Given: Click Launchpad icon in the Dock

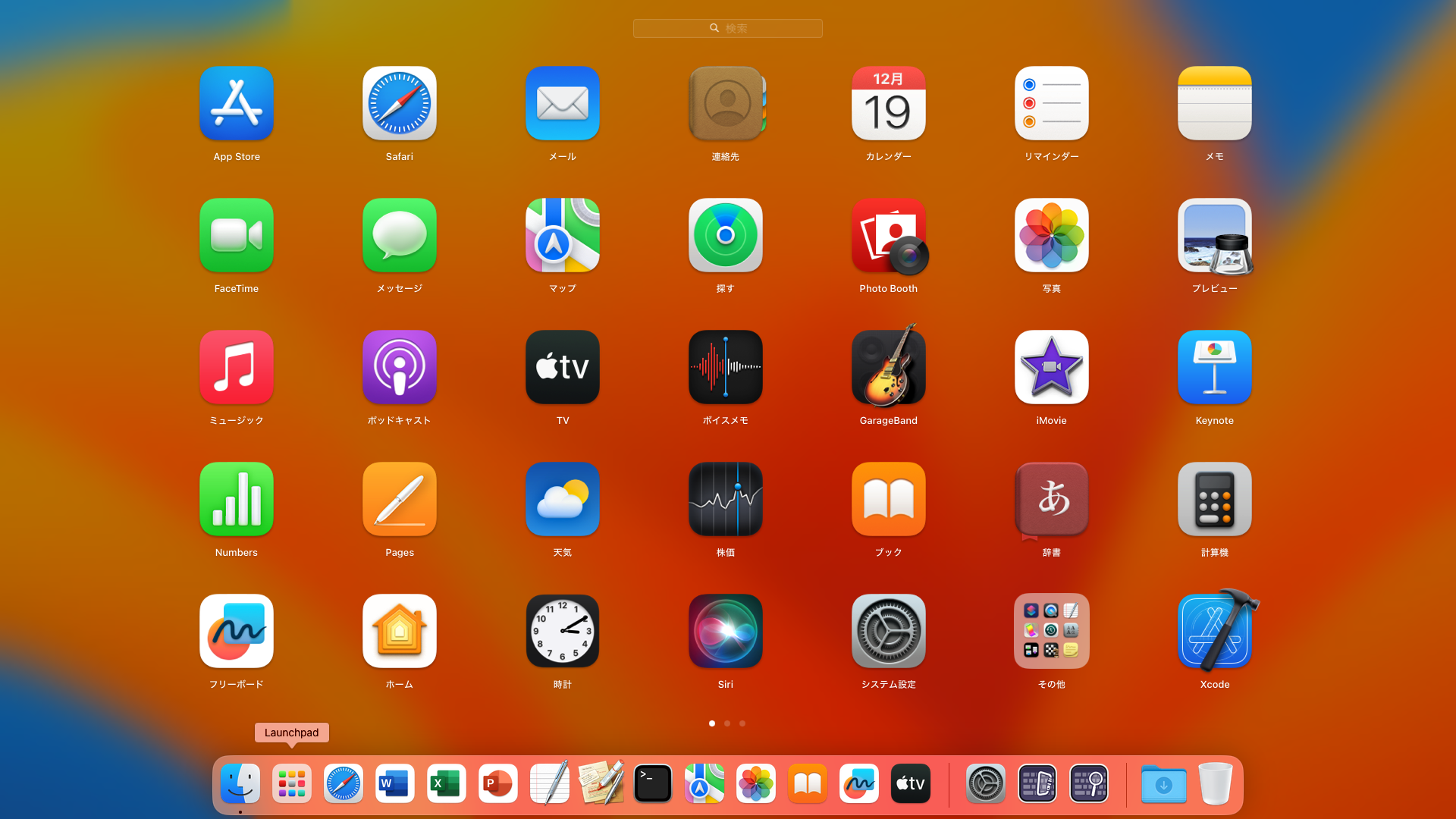Looking at the screenshot, I should (x=292, y=783).
